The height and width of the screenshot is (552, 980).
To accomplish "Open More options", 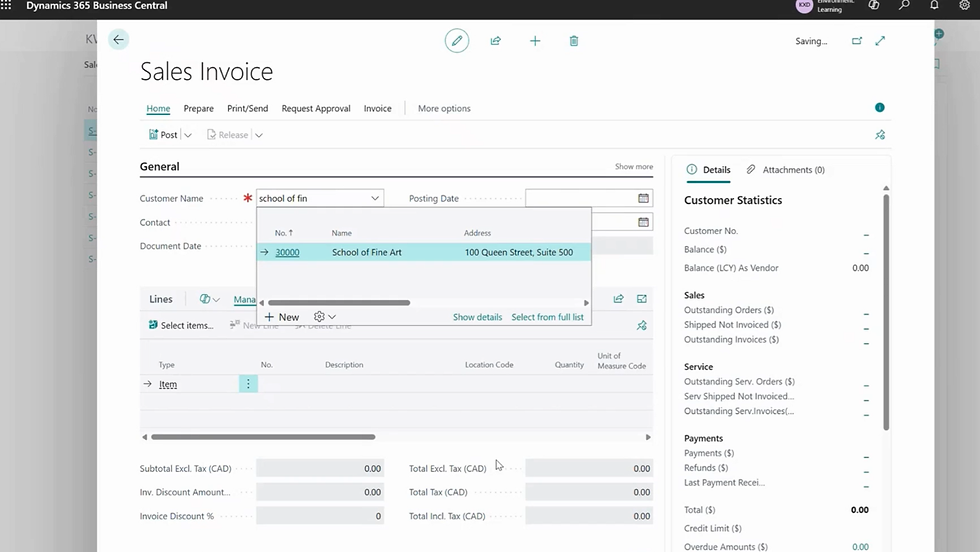I will (444, 108).
